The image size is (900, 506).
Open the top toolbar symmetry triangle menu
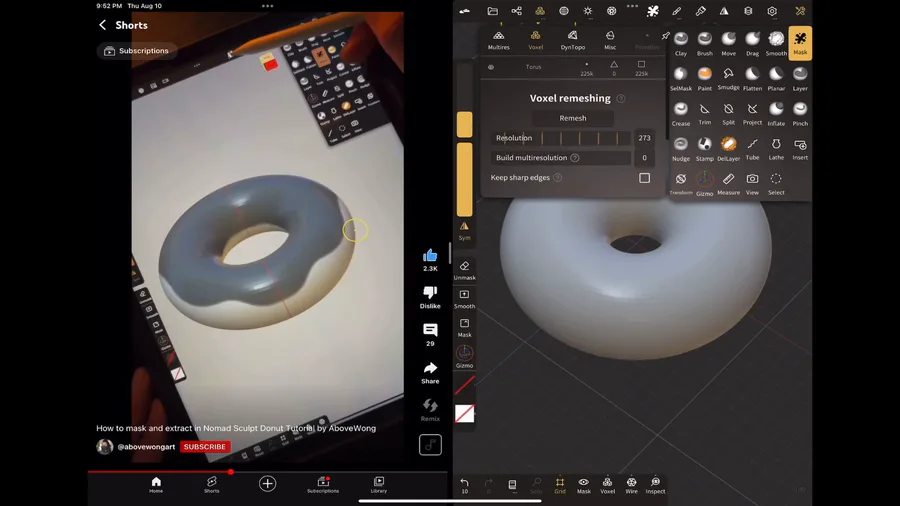724,11
